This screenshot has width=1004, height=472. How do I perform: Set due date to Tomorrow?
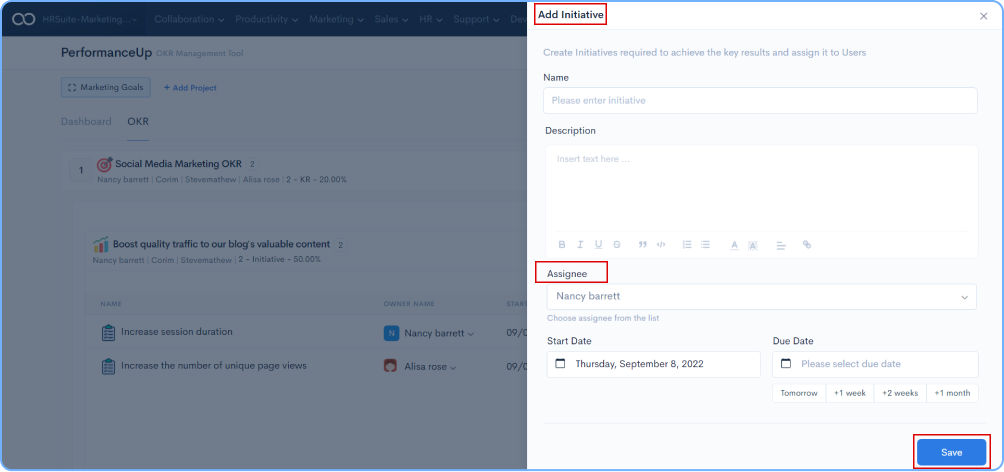coord(798,393)
